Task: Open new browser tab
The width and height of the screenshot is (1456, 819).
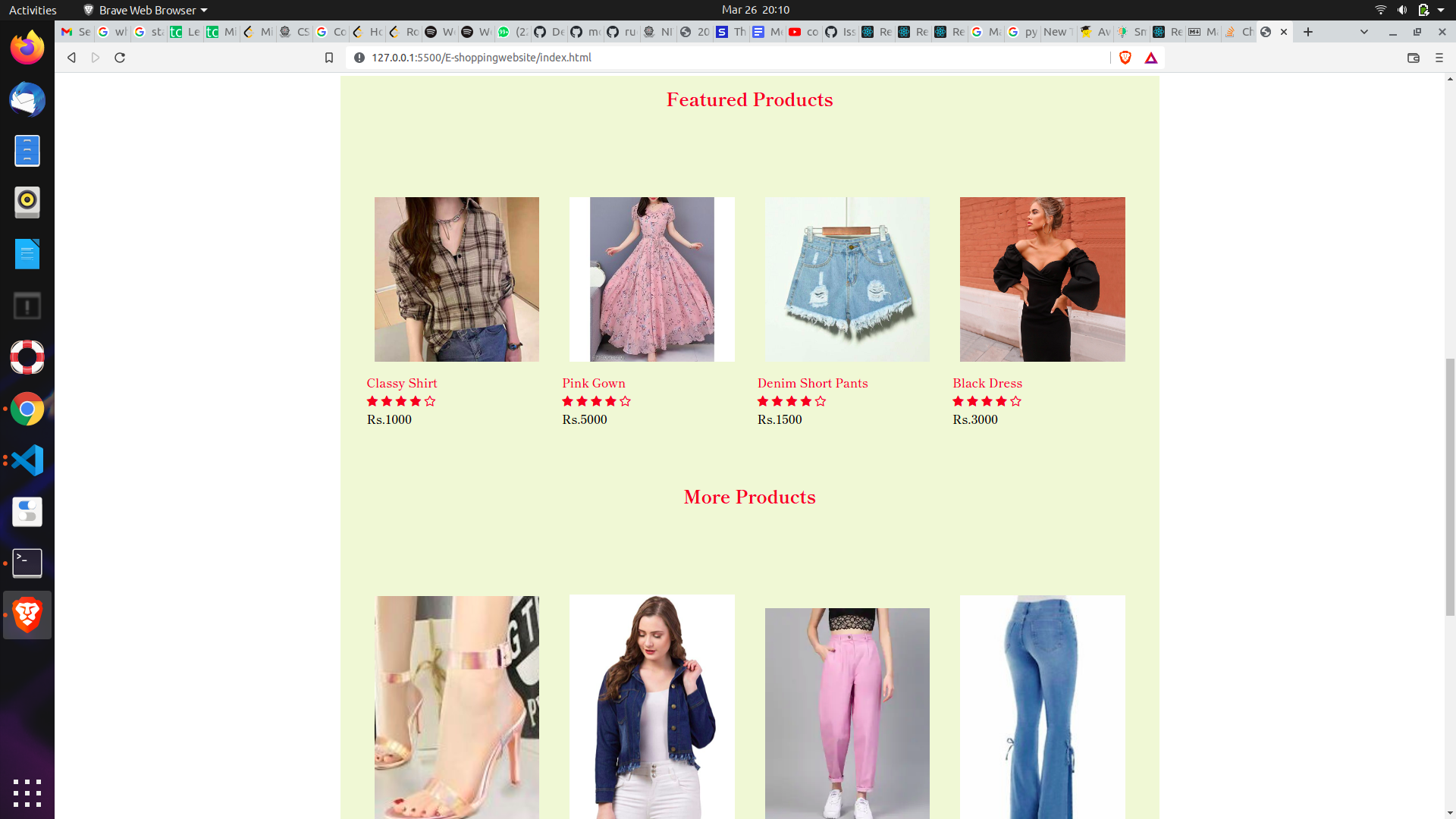Action: click(1308, 32)
